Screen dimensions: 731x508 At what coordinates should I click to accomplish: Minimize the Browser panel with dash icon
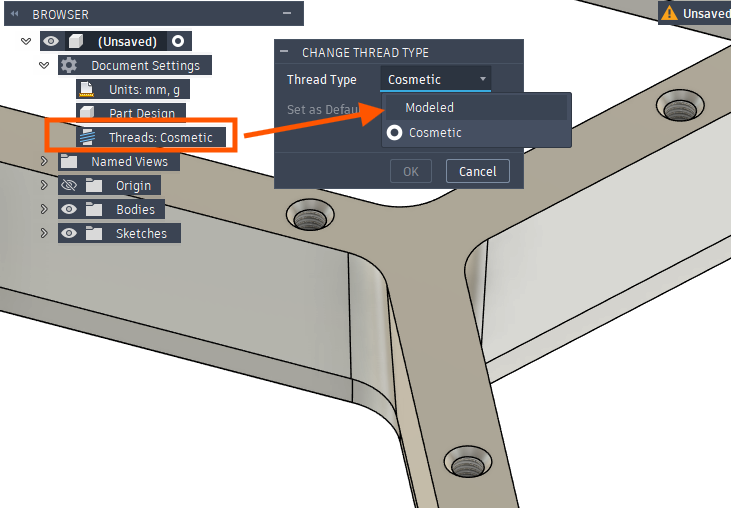point(287,13)
